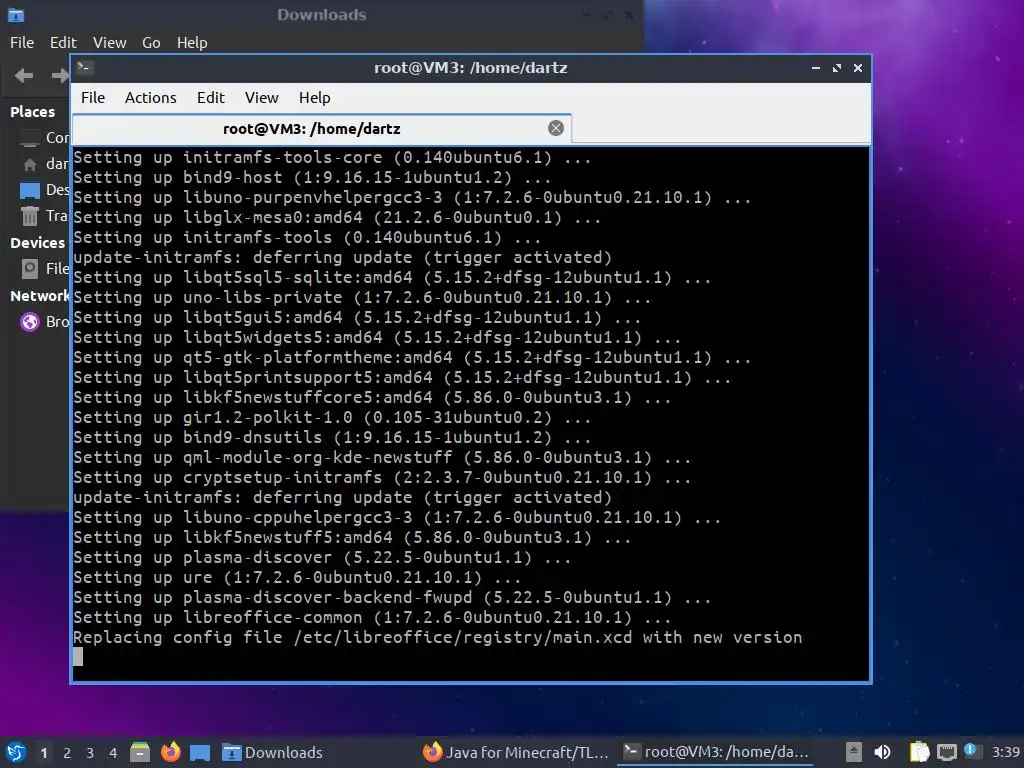Click the back arrow in Downloads file manager

tap(24, 76)
